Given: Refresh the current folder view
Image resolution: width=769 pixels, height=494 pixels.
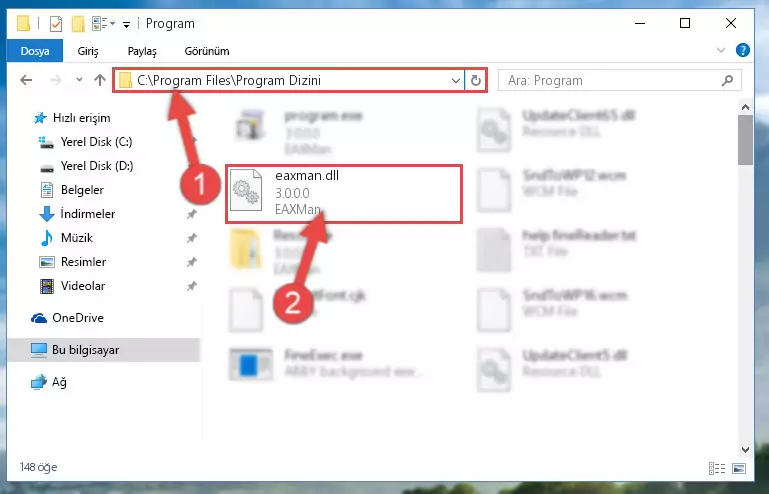Looking at the screenshot, I should point(475,80).
